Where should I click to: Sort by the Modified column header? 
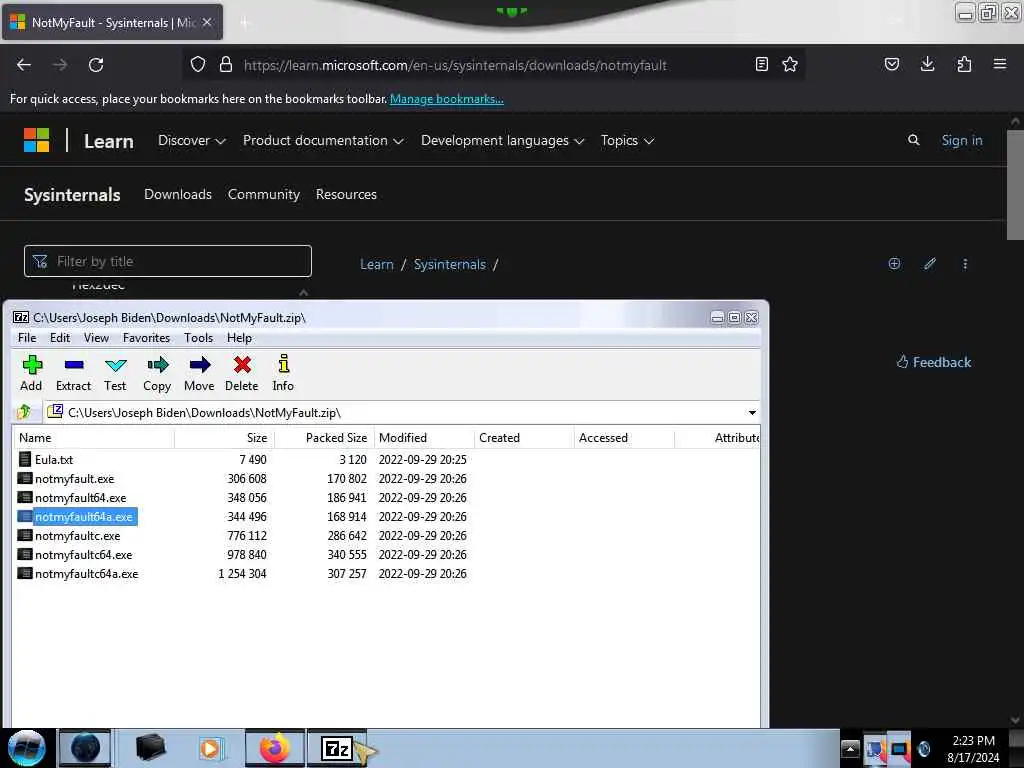(424, 438)
